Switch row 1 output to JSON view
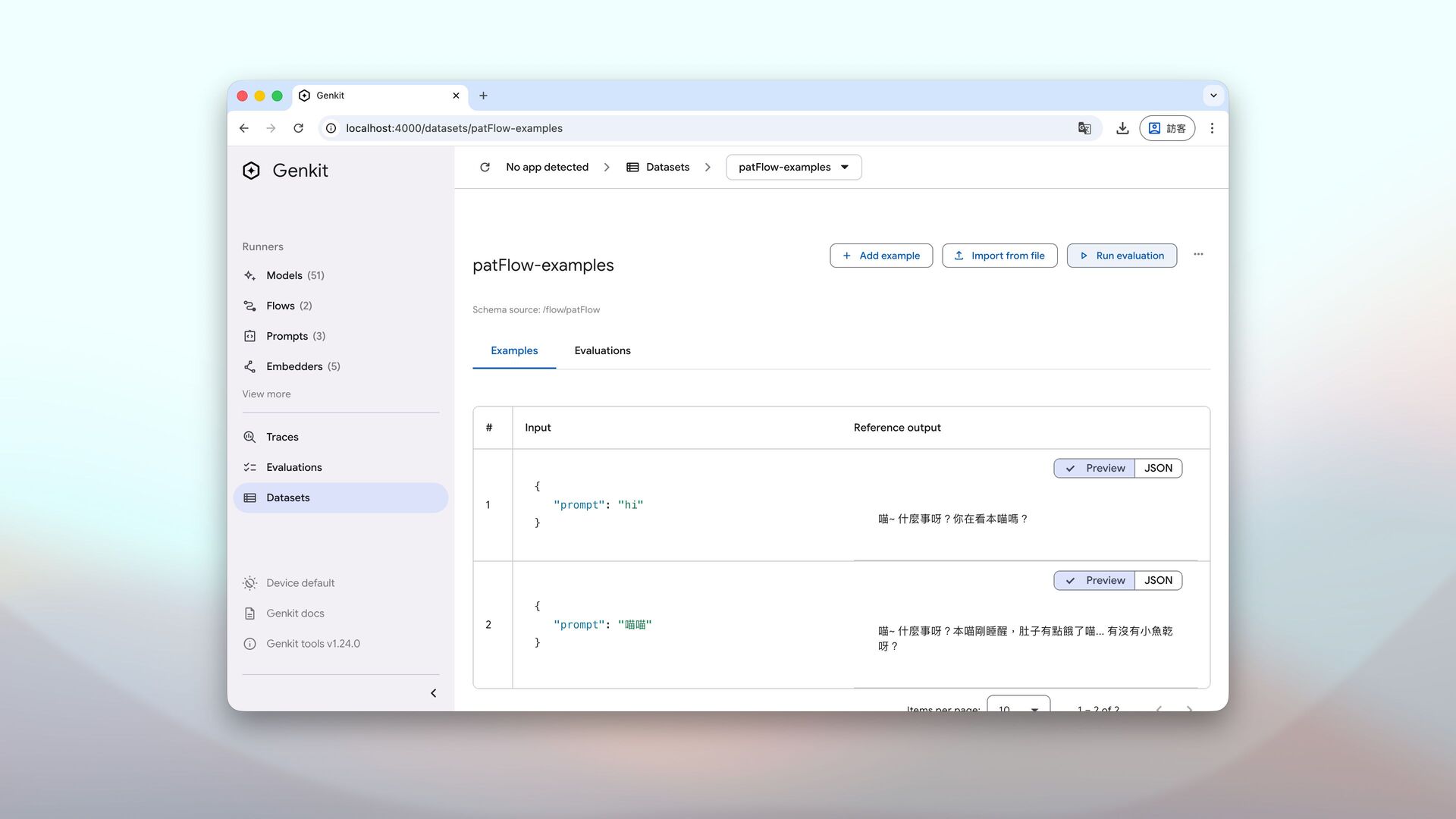 coord(1158,468)
